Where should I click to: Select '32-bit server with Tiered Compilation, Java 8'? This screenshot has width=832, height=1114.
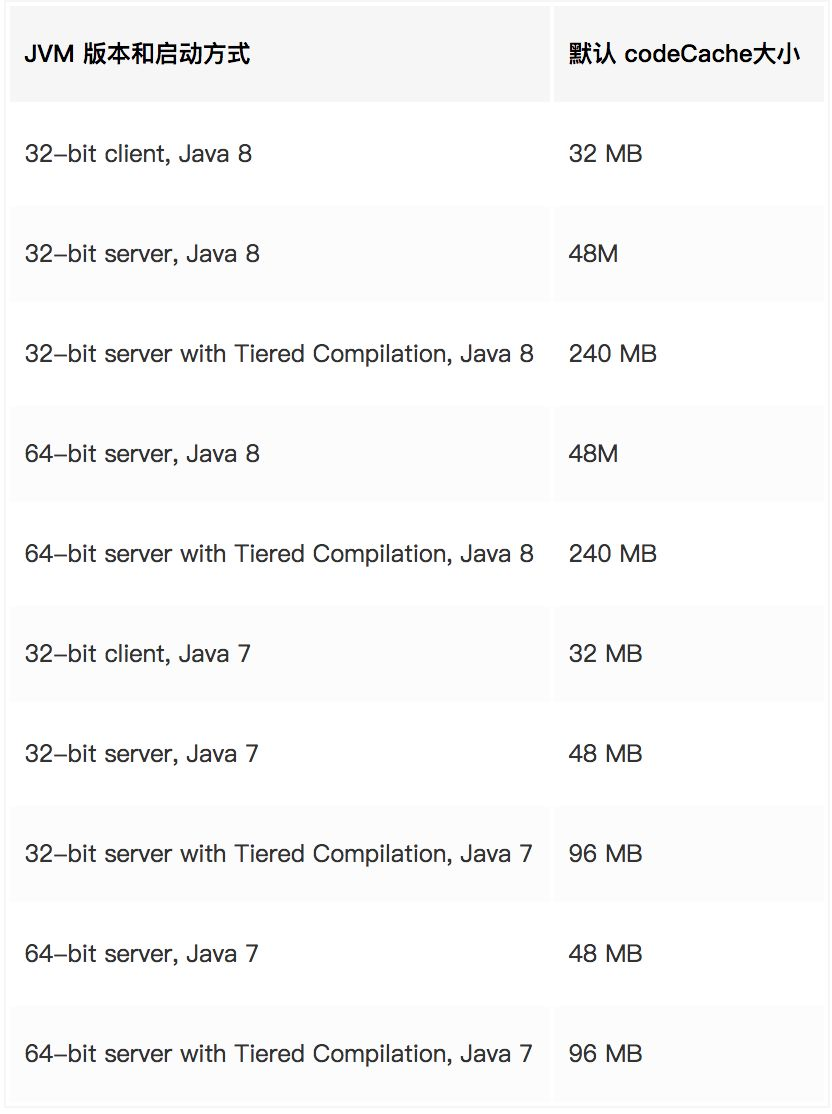pos(279,355)
